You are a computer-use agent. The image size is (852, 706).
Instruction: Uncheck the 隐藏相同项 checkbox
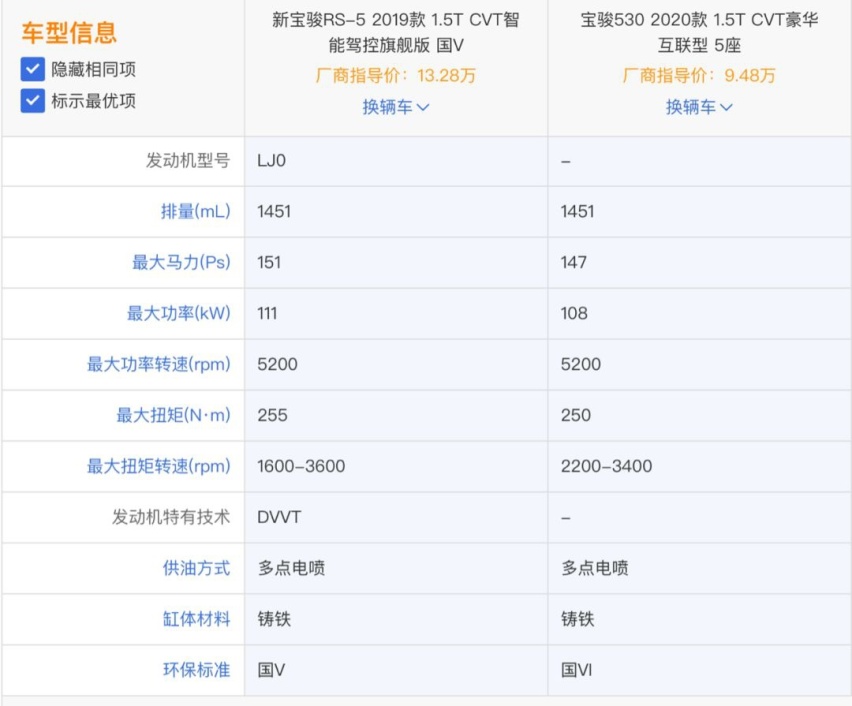(33, 69)
